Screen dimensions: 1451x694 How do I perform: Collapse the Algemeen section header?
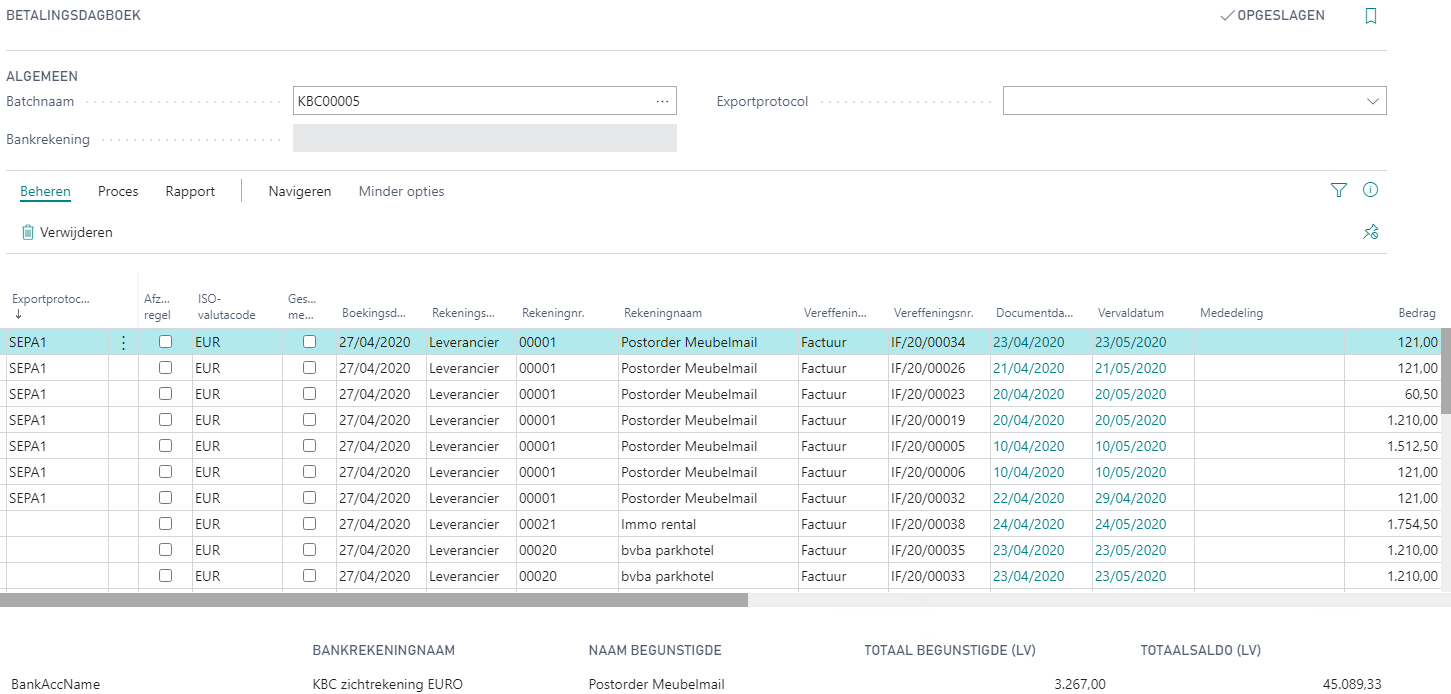(x=42, y=76)
